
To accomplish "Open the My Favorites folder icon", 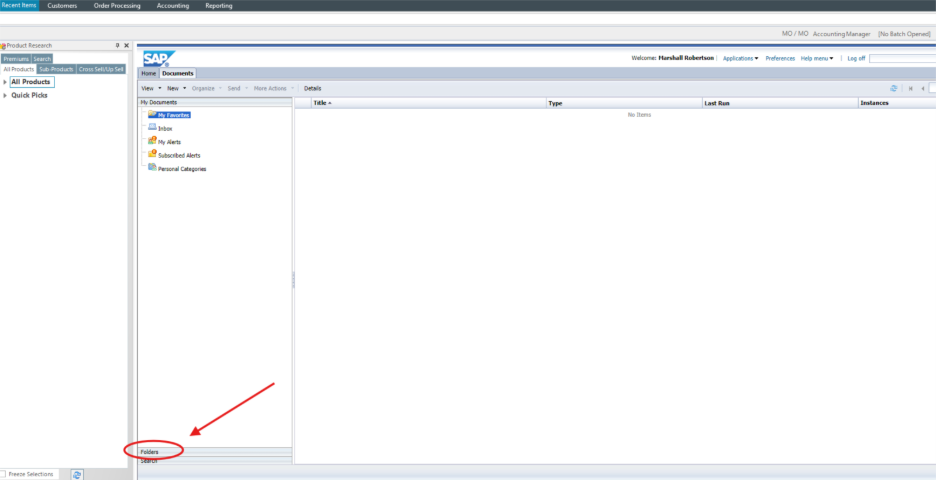I will 152,115.
